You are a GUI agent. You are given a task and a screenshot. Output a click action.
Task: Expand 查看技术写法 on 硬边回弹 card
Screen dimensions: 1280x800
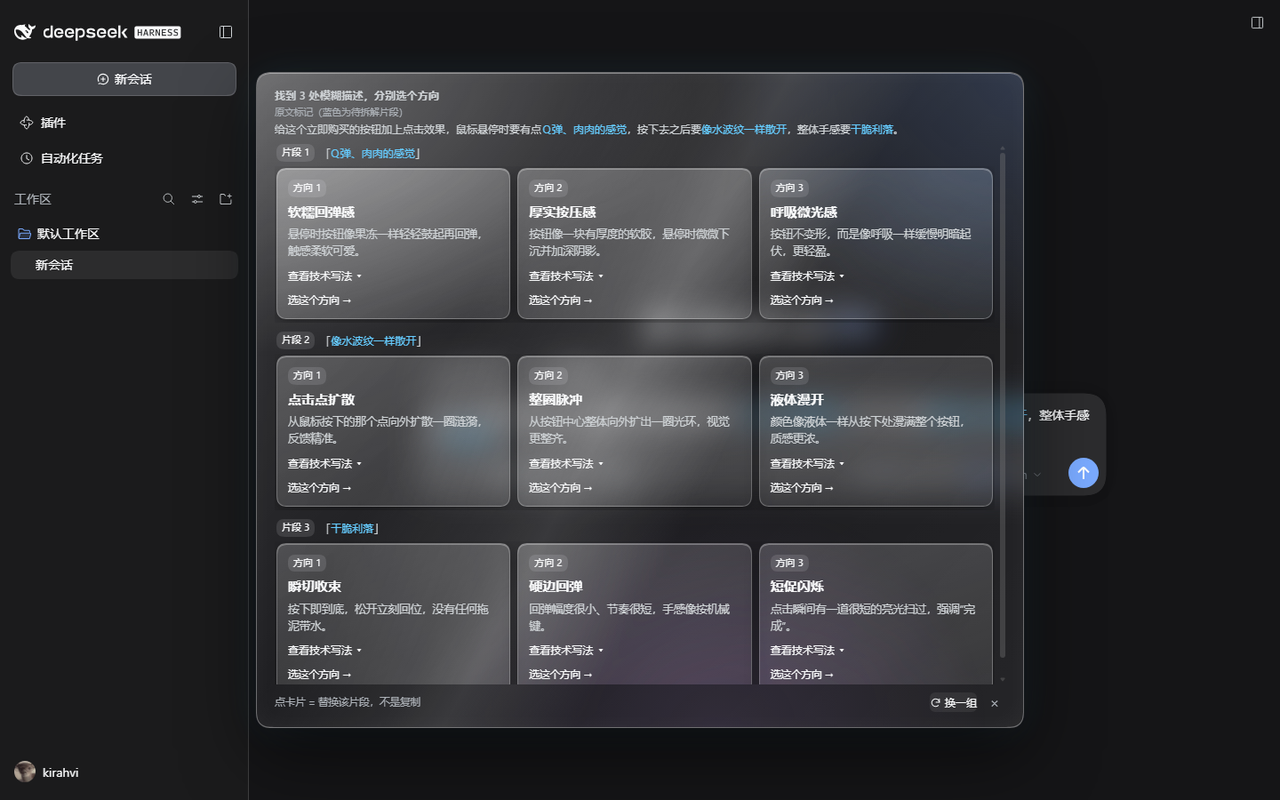point(566,650)
